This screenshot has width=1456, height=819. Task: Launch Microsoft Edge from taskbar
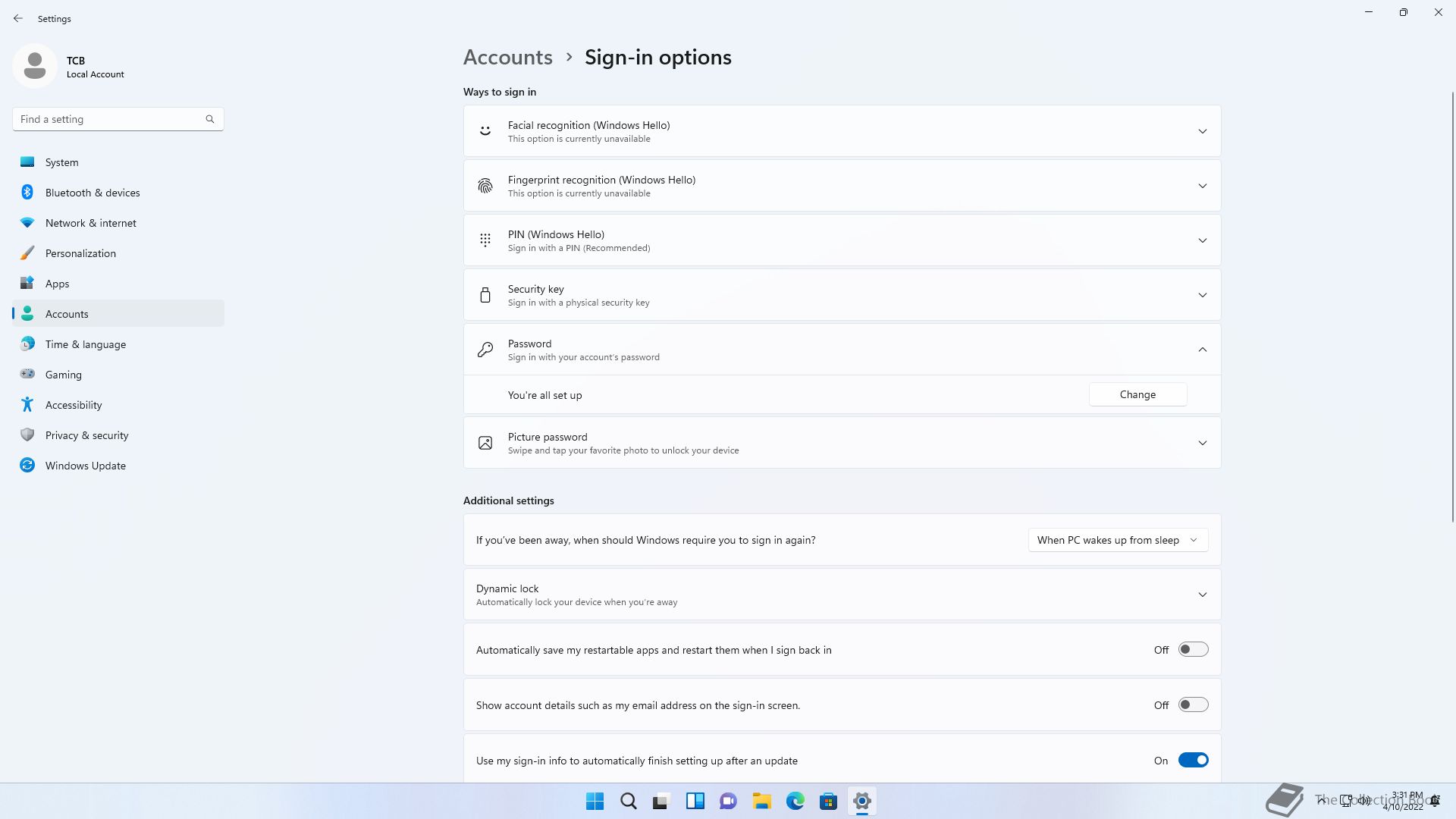795,801
